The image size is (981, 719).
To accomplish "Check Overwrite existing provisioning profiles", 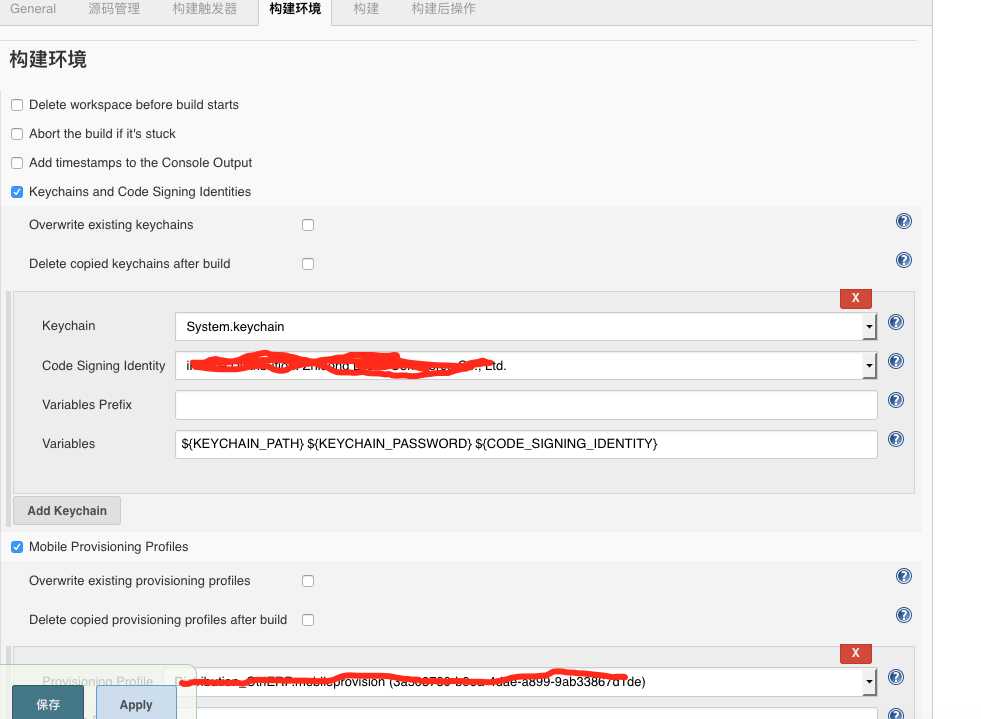I will pos(308,581).
